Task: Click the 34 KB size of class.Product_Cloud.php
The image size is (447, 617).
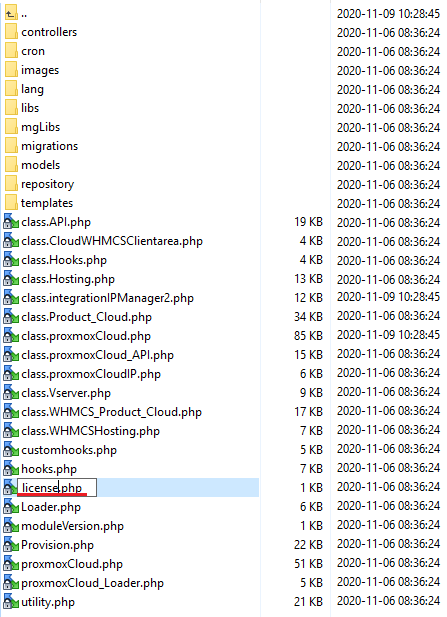Action: point(308,316)
